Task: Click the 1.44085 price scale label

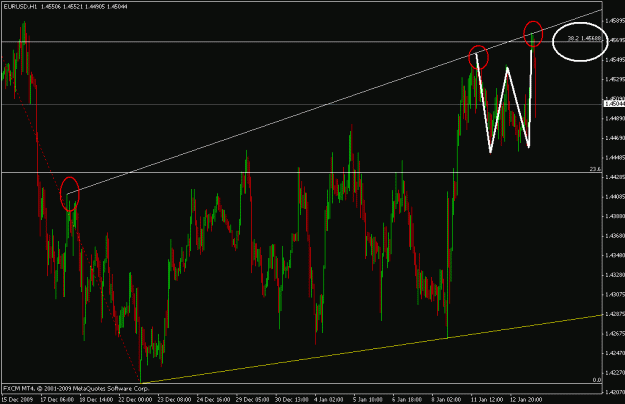Action: pyautogui.click(x=615, y=196)
